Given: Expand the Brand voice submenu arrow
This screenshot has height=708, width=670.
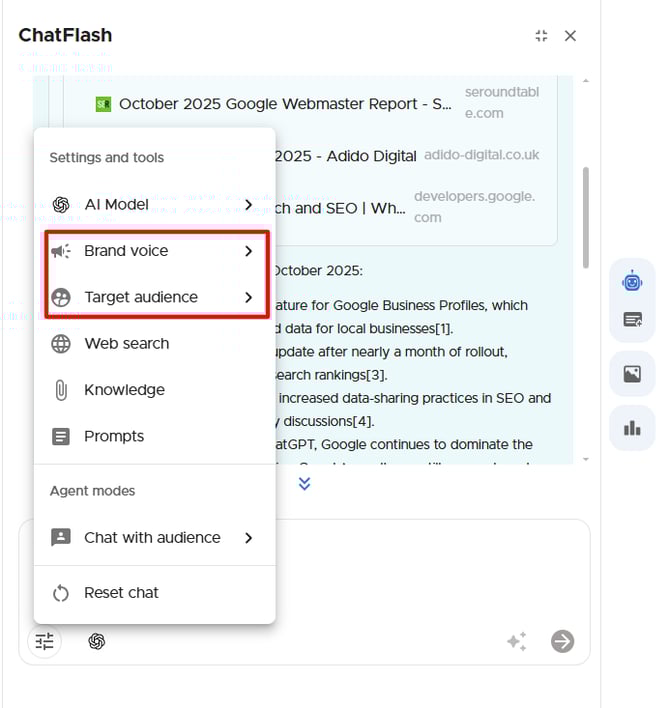Looking at the screenshot, I should click(248, 251).
